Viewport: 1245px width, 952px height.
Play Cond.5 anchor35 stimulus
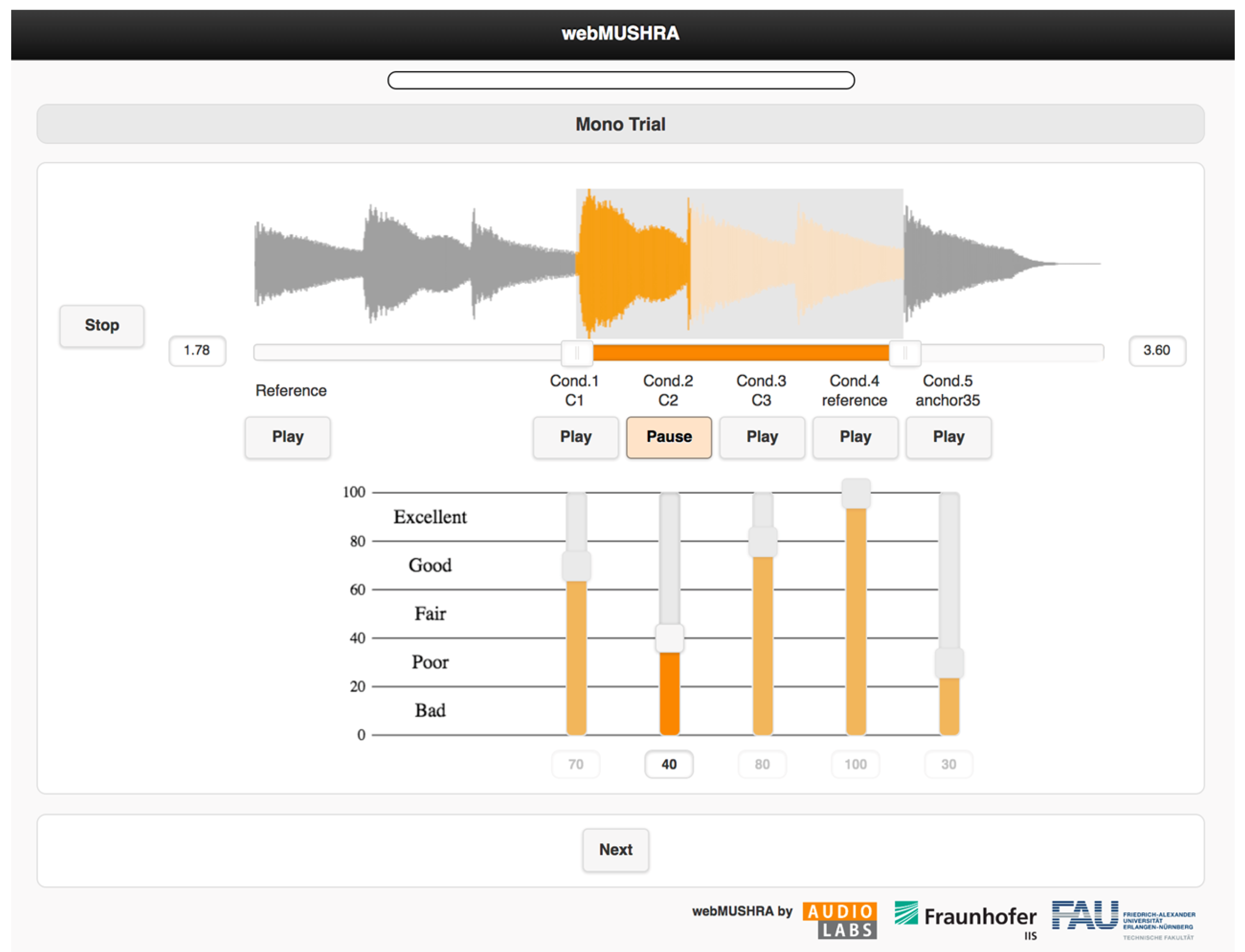tap(948, 437)
